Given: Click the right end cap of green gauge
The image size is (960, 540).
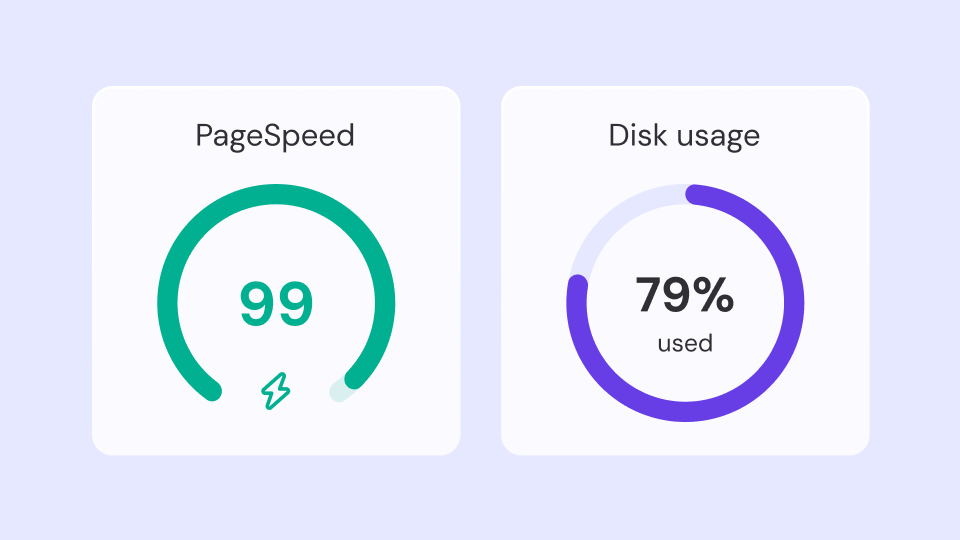Looking at the screenshot, I should pyautogui.click(x=354, y=378).
